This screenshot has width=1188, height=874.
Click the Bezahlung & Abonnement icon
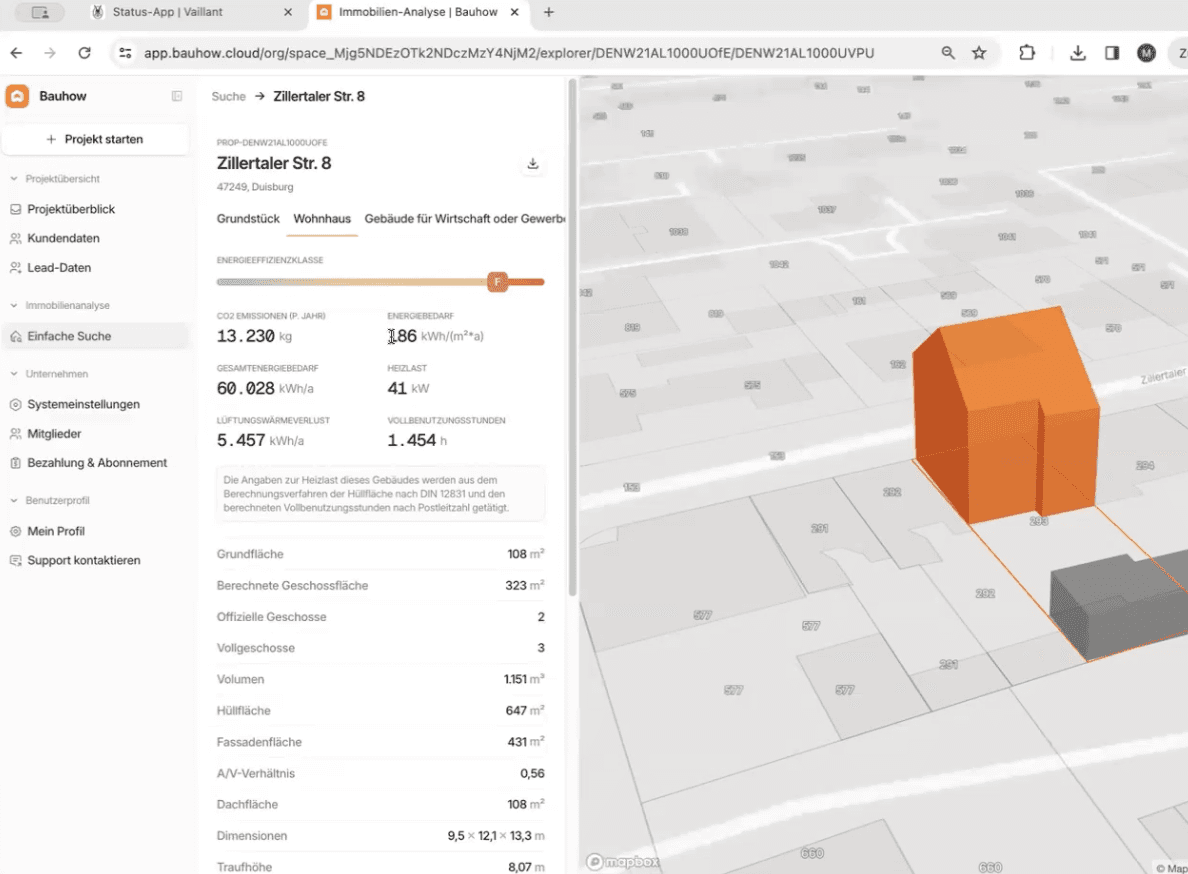click(x=15, y=463)
